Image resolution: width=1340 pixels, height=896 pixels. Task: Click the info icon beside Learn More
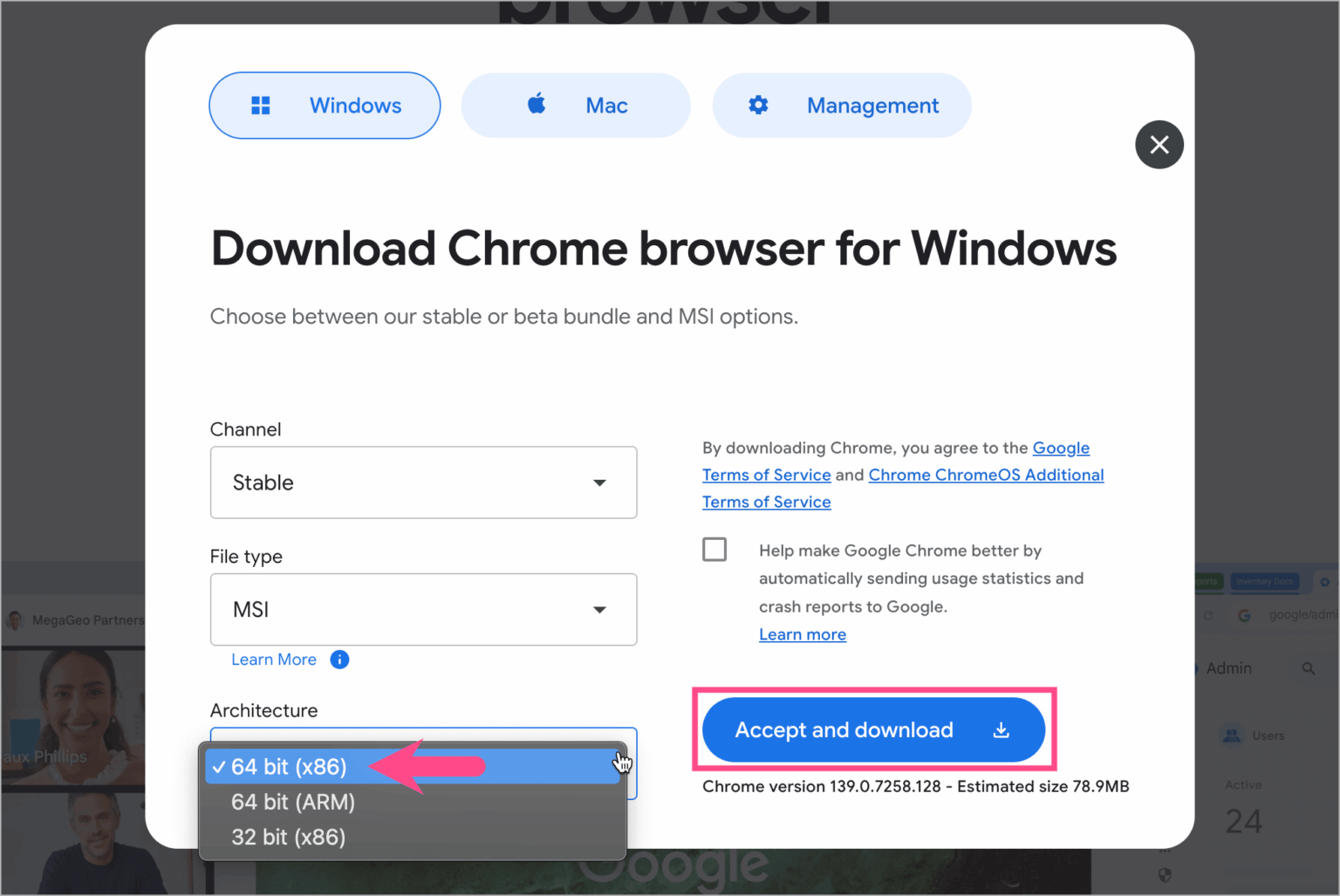[339, 660]
